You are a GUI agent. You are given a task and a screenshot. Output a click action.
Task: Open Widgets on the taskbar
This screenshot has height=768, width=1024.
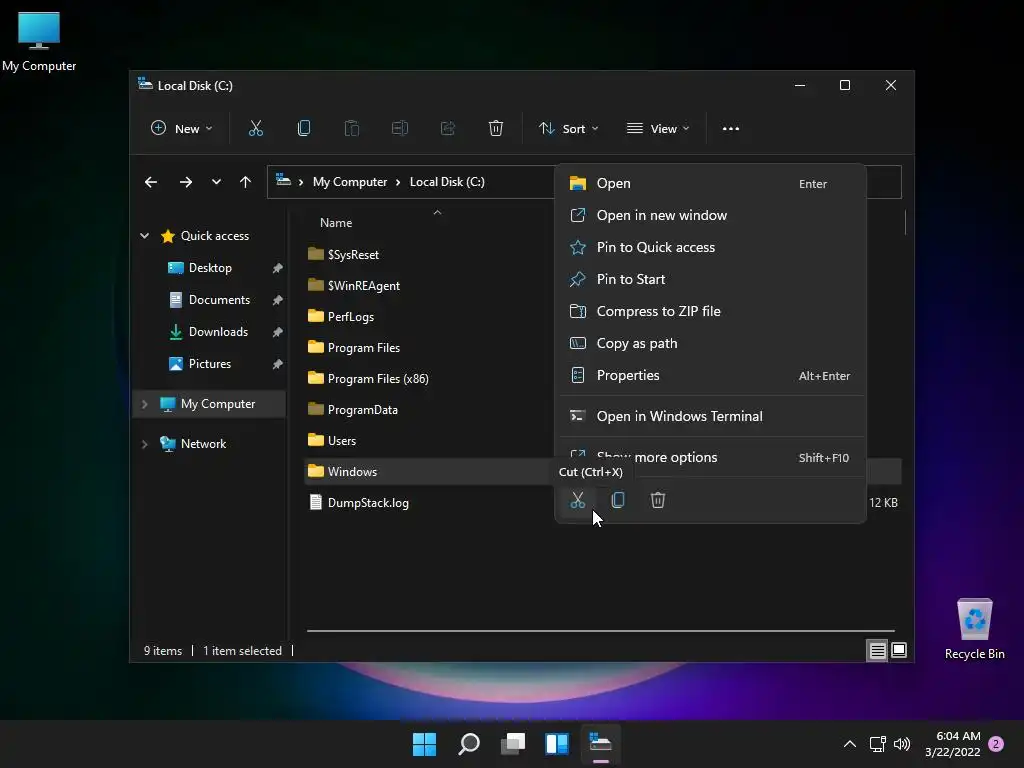557,744
